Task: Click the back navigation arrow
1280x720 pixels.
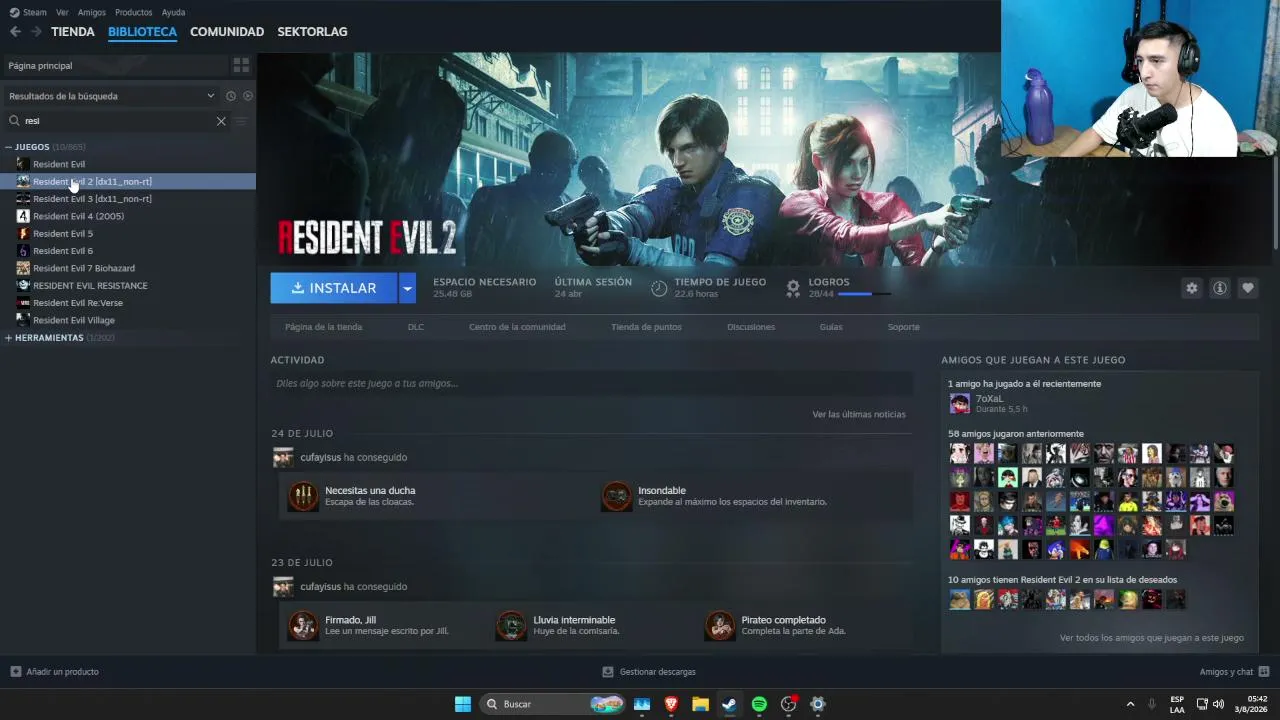Action: 15,32
